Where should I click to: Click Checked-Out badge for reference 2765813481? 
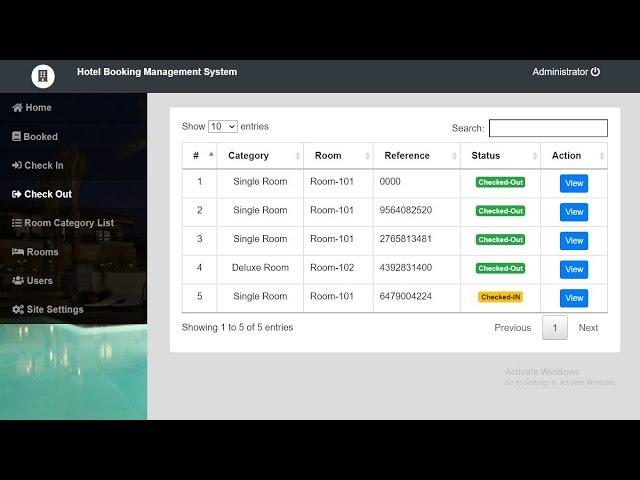[500, 240]
